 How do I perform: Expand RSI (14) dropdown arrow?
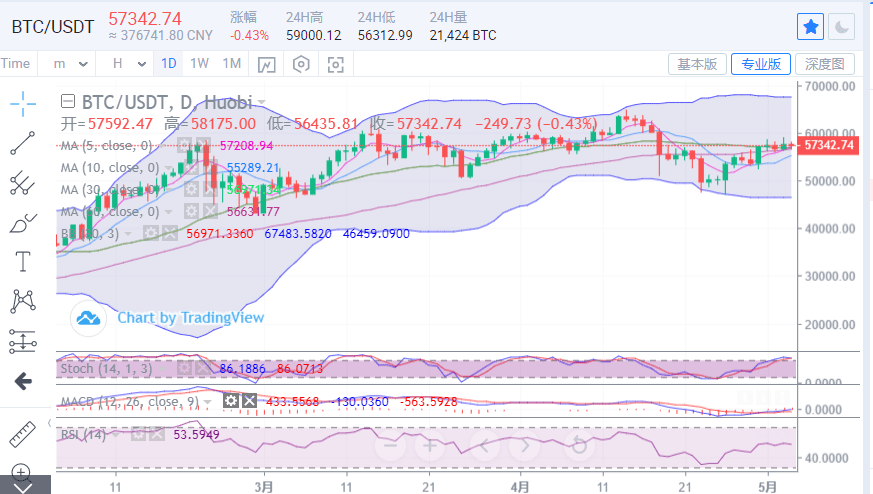click(x=115, y=434)
